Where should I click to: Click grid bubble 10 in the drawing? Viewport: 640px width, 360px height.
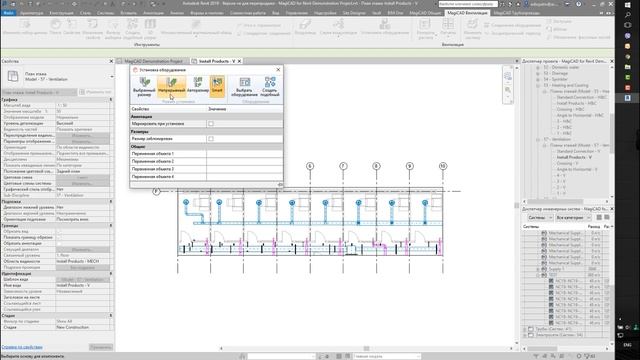tap(443, 166)
